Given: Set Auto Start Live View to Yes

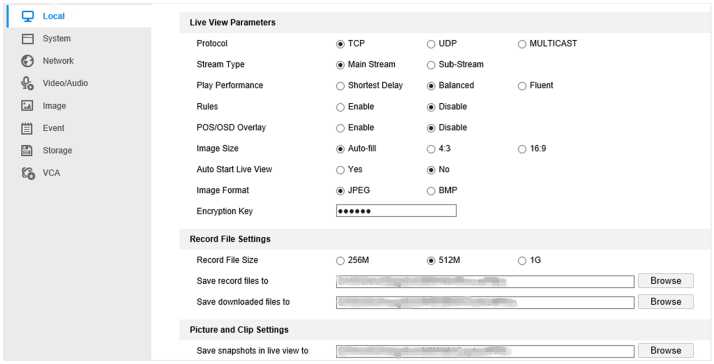Looking at the screenshot, I should [x=340, y=170].
